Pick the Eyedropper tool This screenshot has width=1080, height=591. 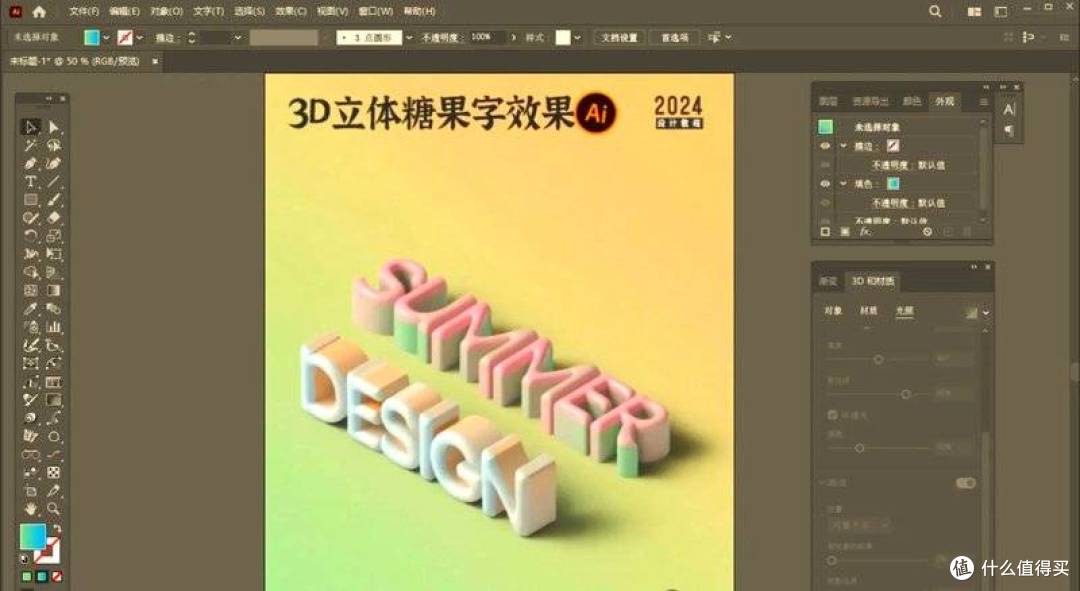[x=30, y=309]
